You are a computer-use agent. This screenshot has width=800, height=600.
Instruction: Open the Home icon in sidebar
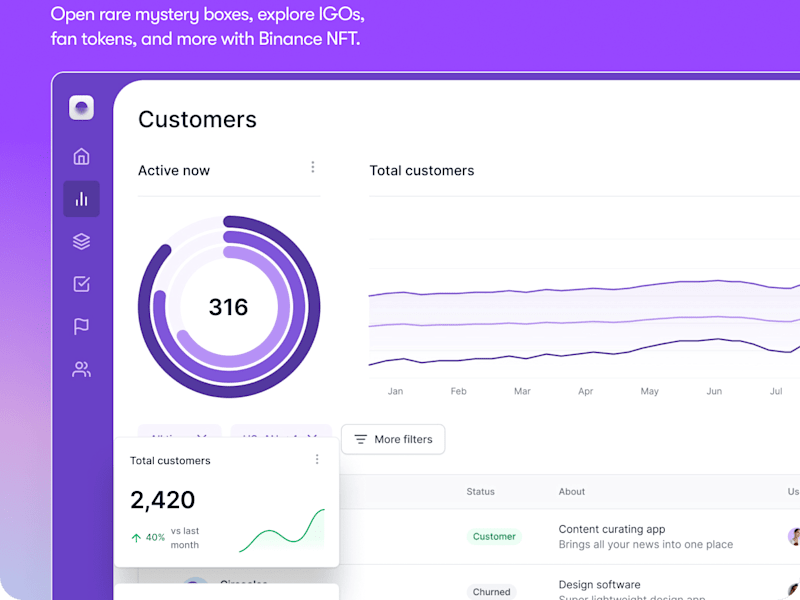pyautogui.click(x=81, y=156)
